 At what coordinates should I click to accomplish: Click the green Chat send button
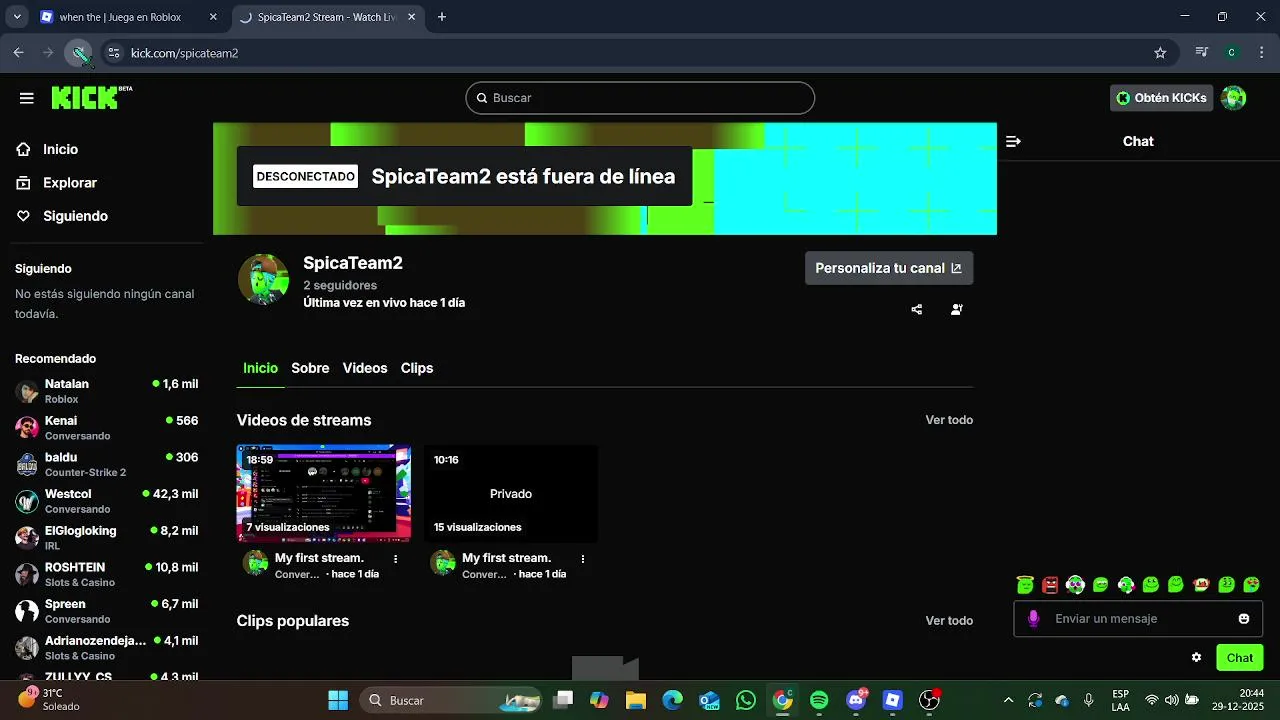pyautogui.click(x=1240, y=658)
